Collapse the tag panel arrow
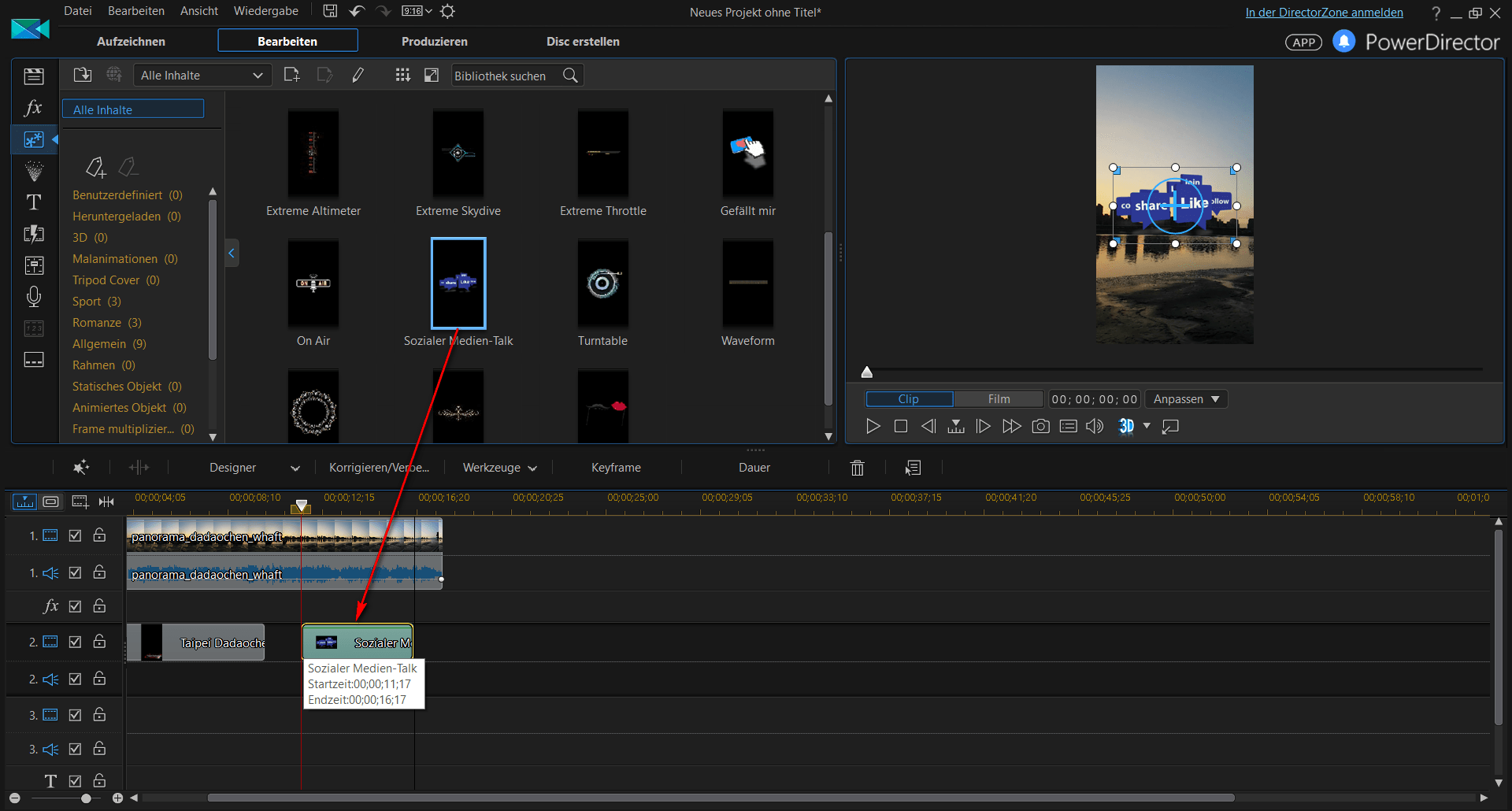Image resolution: width=1512 pixels, height=811 pixels. coord(232,254)
